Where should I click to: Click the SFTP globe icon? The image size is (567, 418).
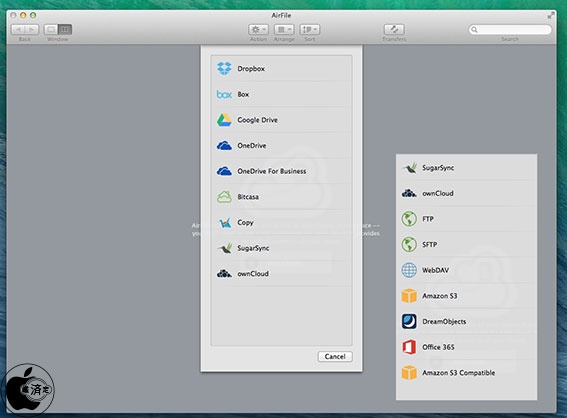409,244
